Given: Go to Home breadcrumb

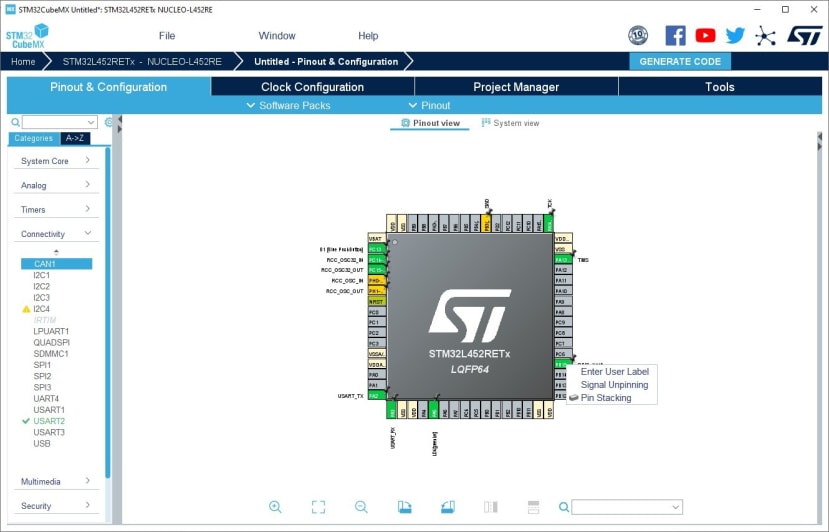Looking at the screenshot, I should pyautogui.click(x=23, y=61).
